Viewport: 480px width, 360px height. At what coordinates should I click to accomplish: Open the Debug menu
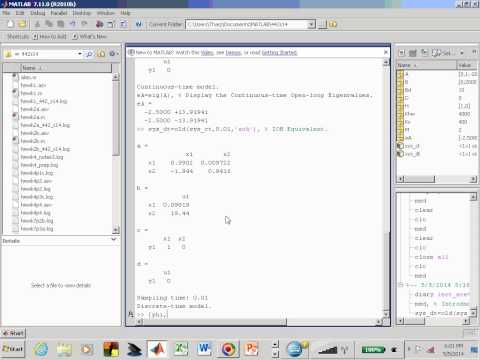pos(38,13)
